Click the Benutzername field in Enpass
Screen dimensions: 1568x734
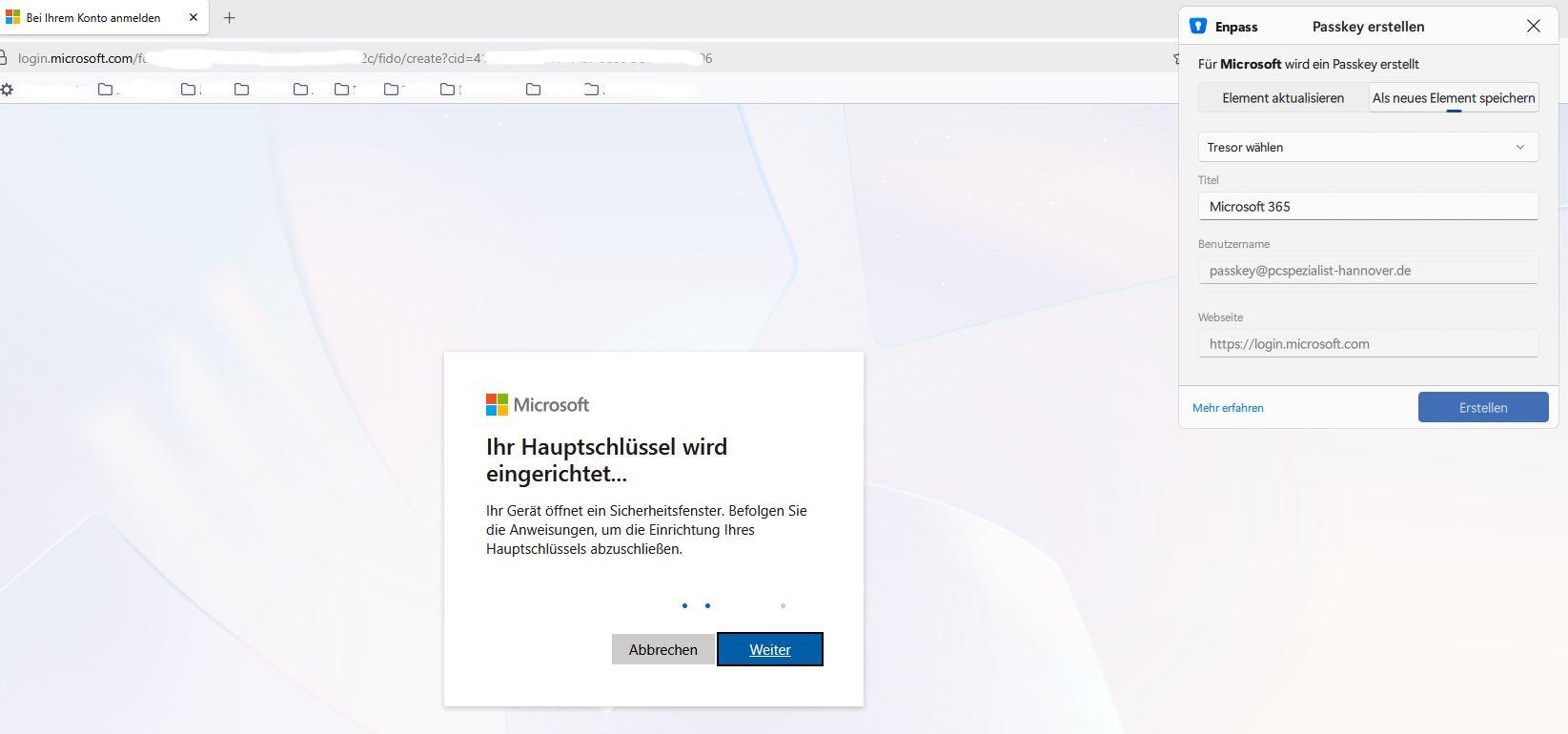(x=1368, y=271)
